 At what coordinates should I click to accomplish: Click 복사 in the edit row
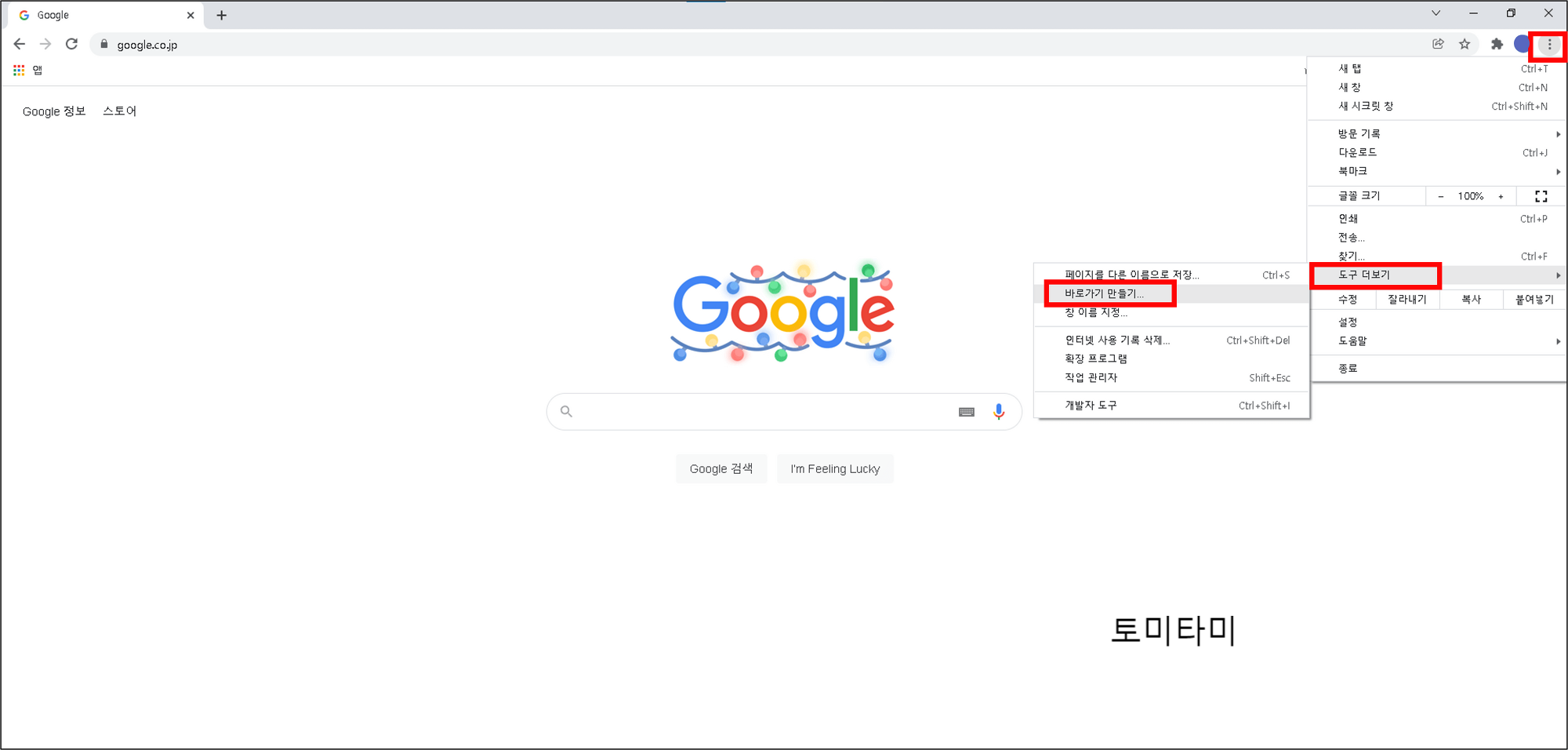(1472, 300)
